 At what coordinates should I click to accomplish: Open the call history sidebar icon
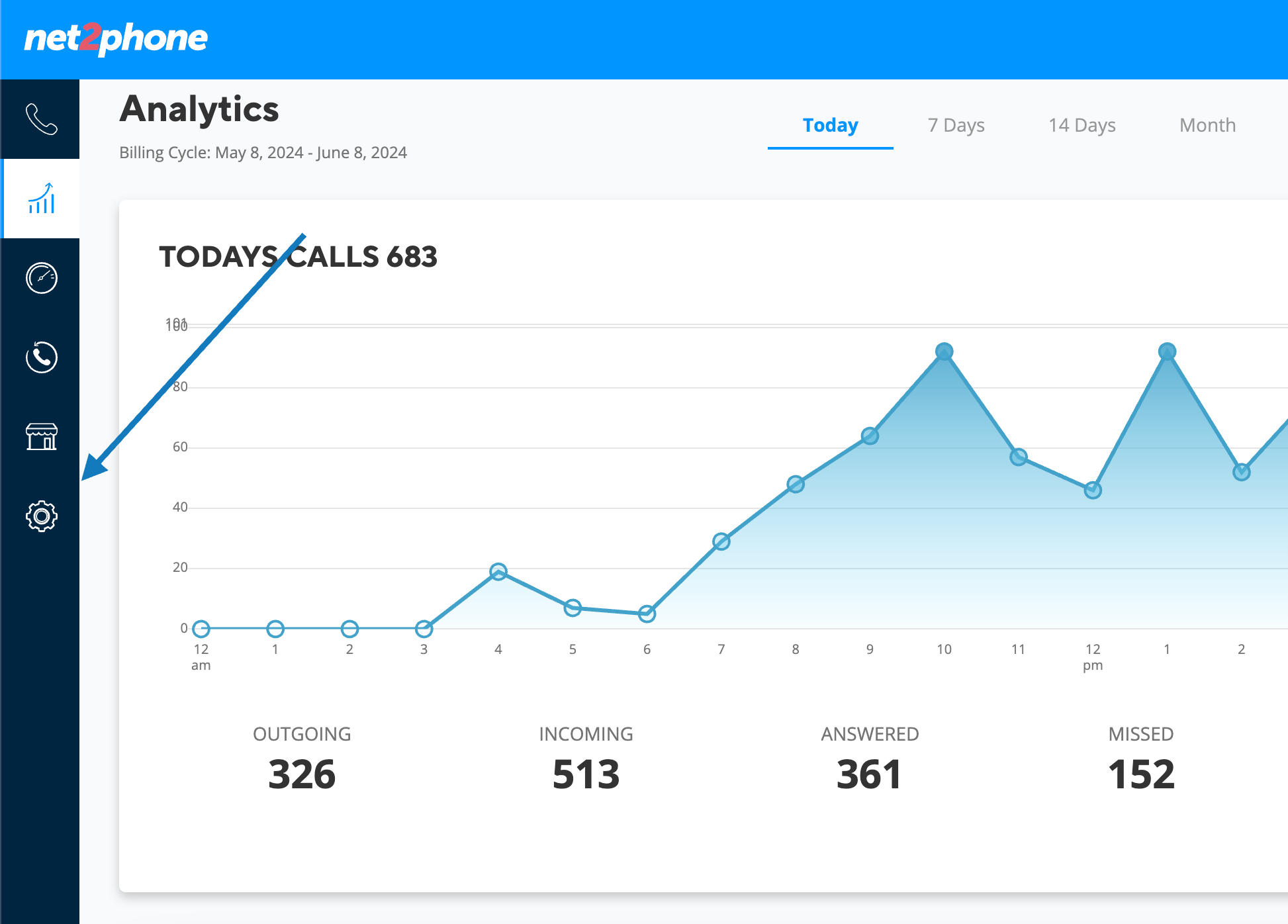(x=41, y=357)
